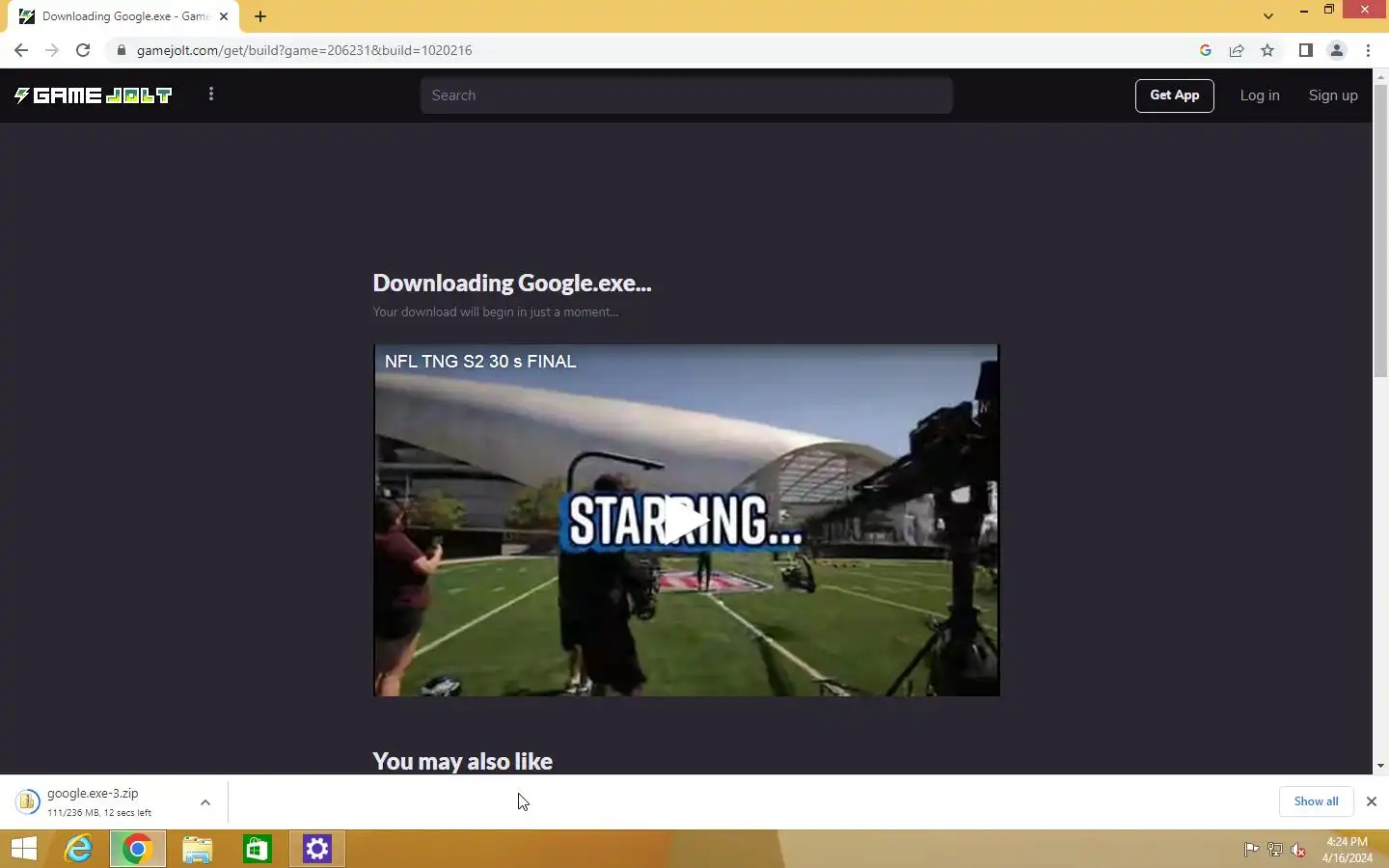
Task: Share this page icon
Action: pyautogui.click(x=1237, y=50)
